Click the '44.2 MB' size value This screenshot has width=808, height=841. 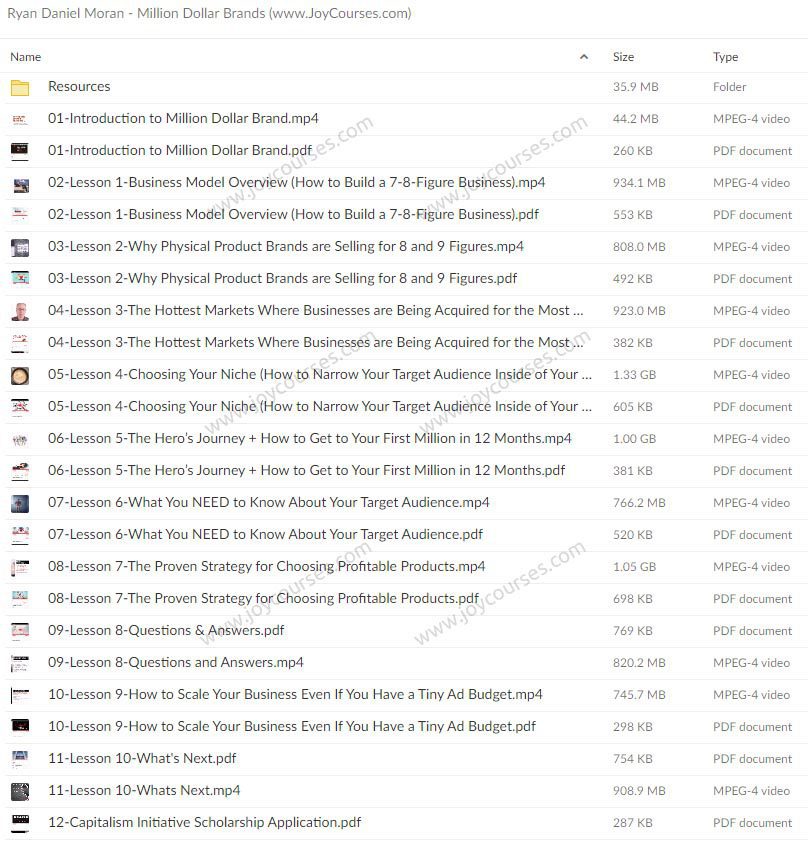[x=635, y=119]
